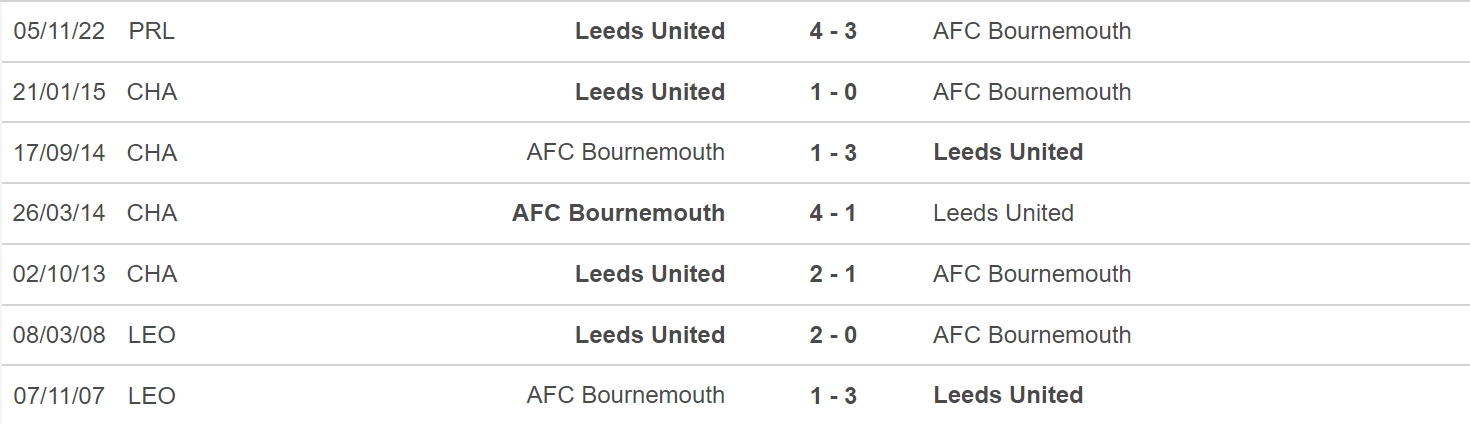The image size is (1470, 424).
Task: Open the 1 - 3 score from 07/11/07
Action: [833, 395]
